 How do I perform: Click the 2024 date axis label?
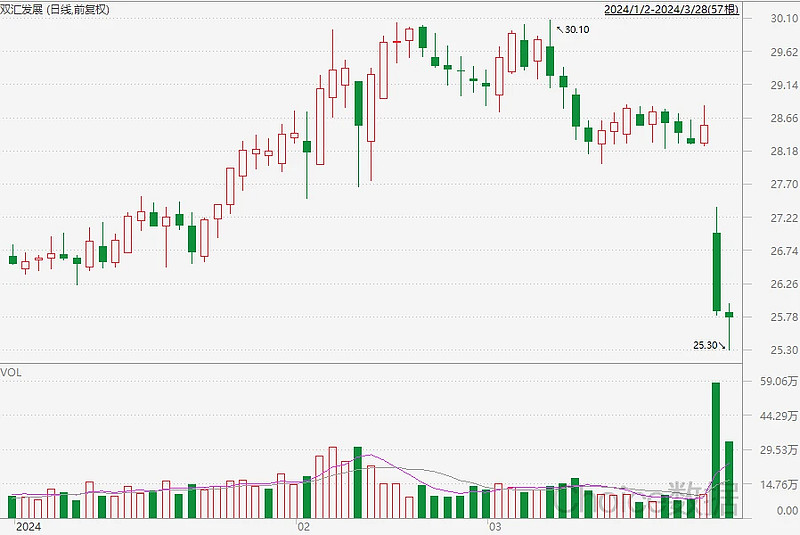pos(28,526)
